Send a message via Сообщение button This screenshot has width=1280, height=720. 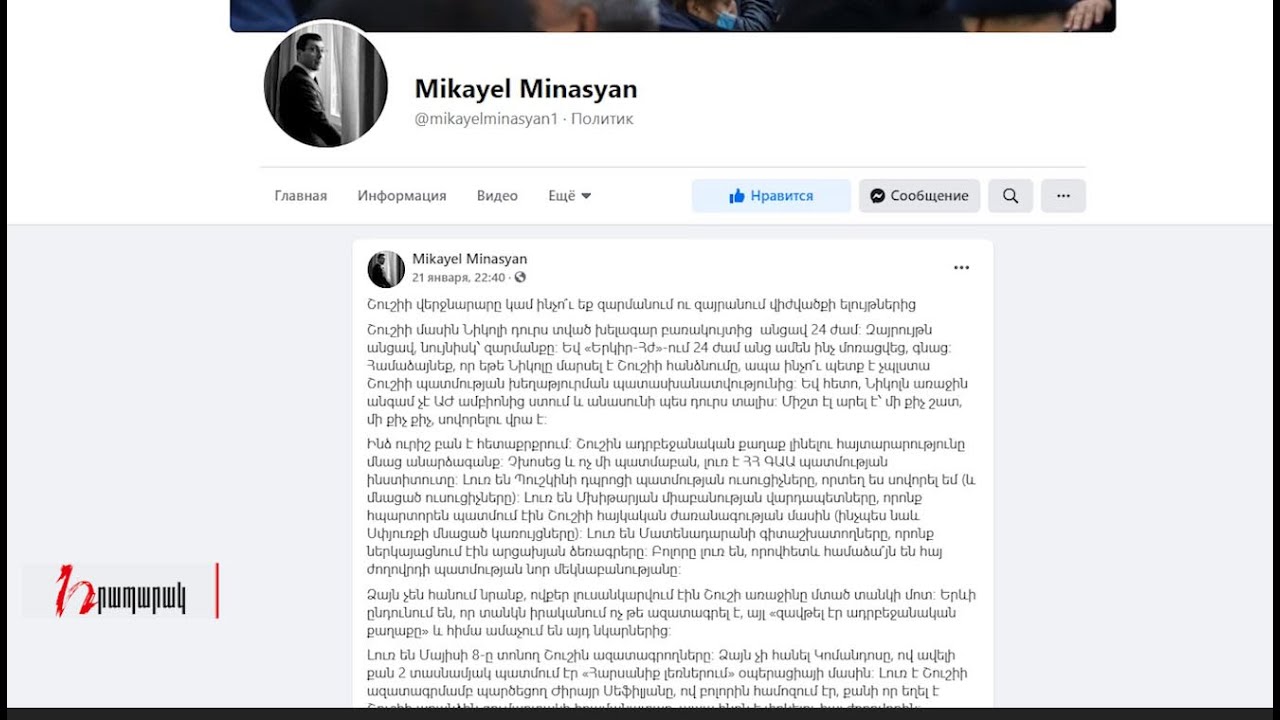pos(919,196)
